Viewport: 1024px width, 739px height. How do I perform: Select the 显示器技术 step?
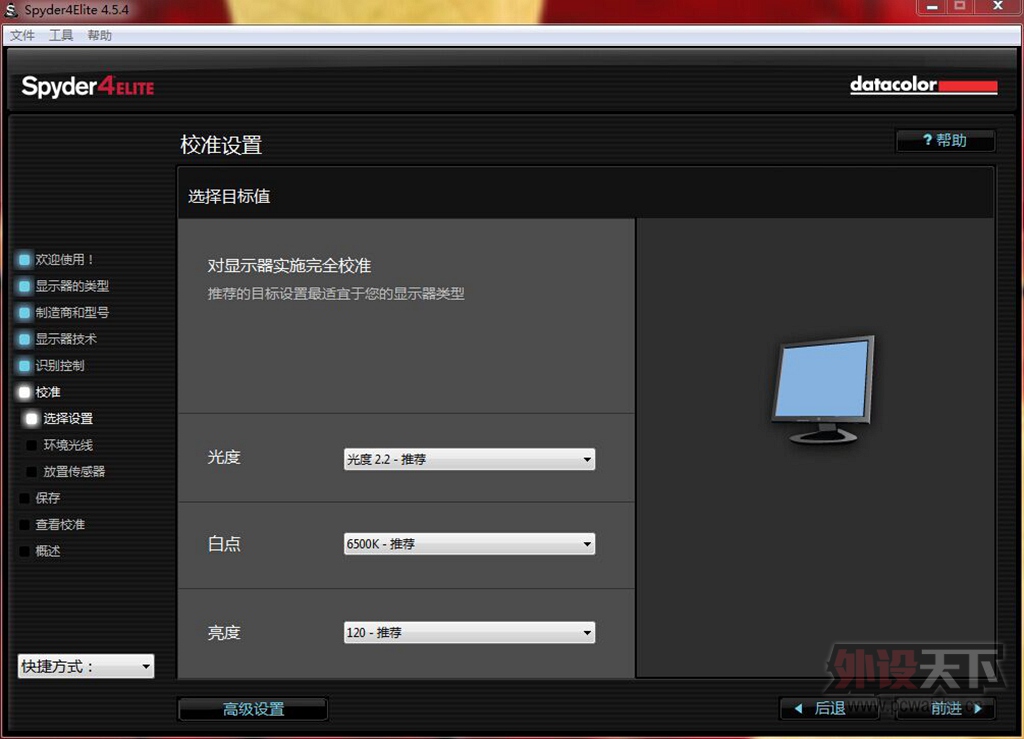66,339
